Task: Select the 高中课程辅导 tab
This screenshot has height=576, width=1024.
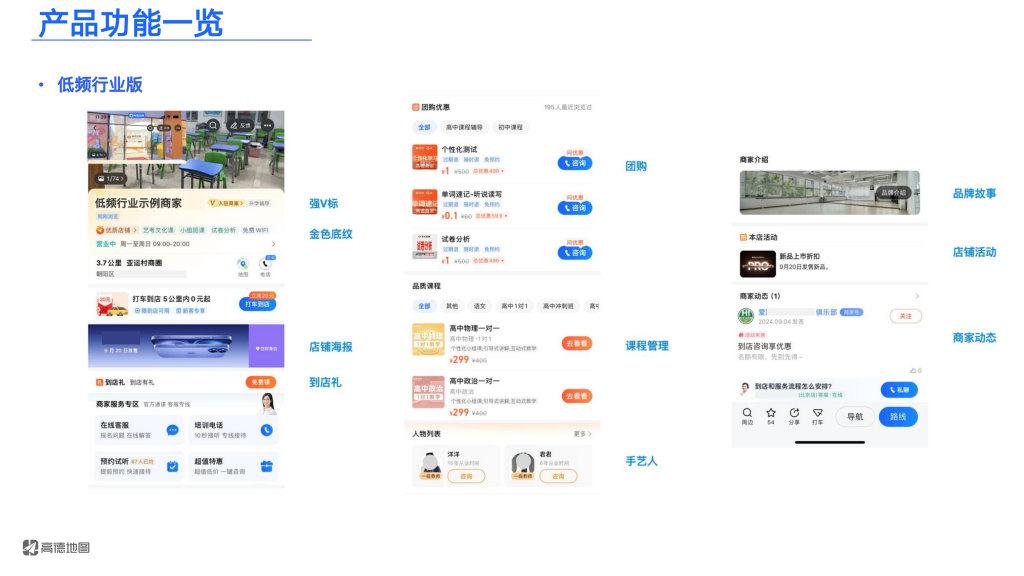Action: coord(464,127)
